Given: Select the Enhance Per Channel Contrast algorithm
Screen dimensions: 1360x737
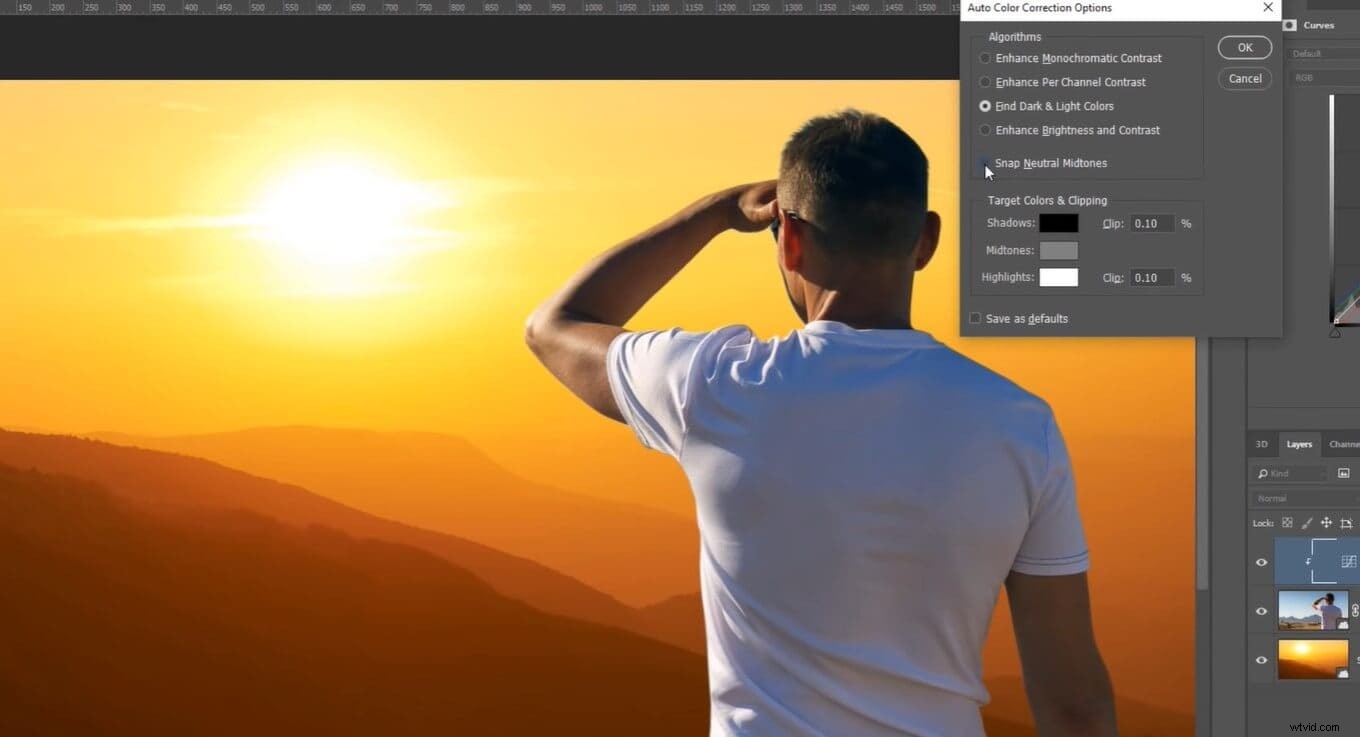Looking at the screenshot, I should (985, 82).
